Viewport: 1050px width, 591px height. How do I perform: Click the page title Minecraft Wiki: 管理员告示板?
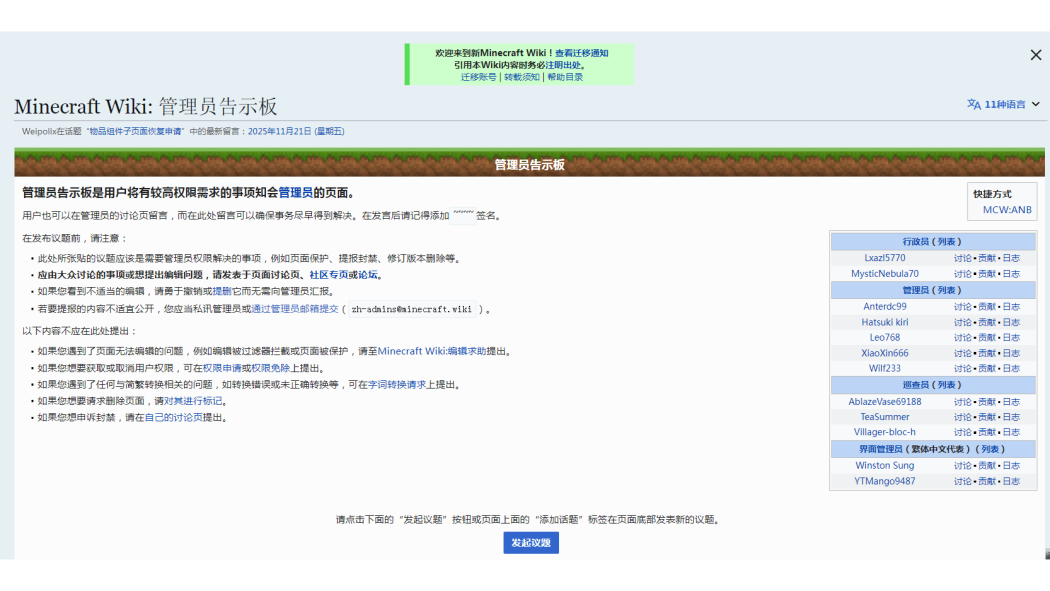pos(146,106)
